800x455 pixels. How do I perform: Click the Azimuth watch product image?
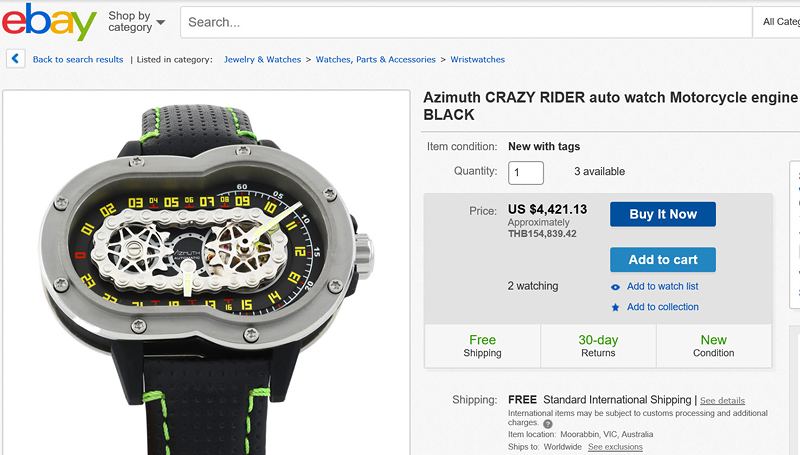tap(207, 270)
